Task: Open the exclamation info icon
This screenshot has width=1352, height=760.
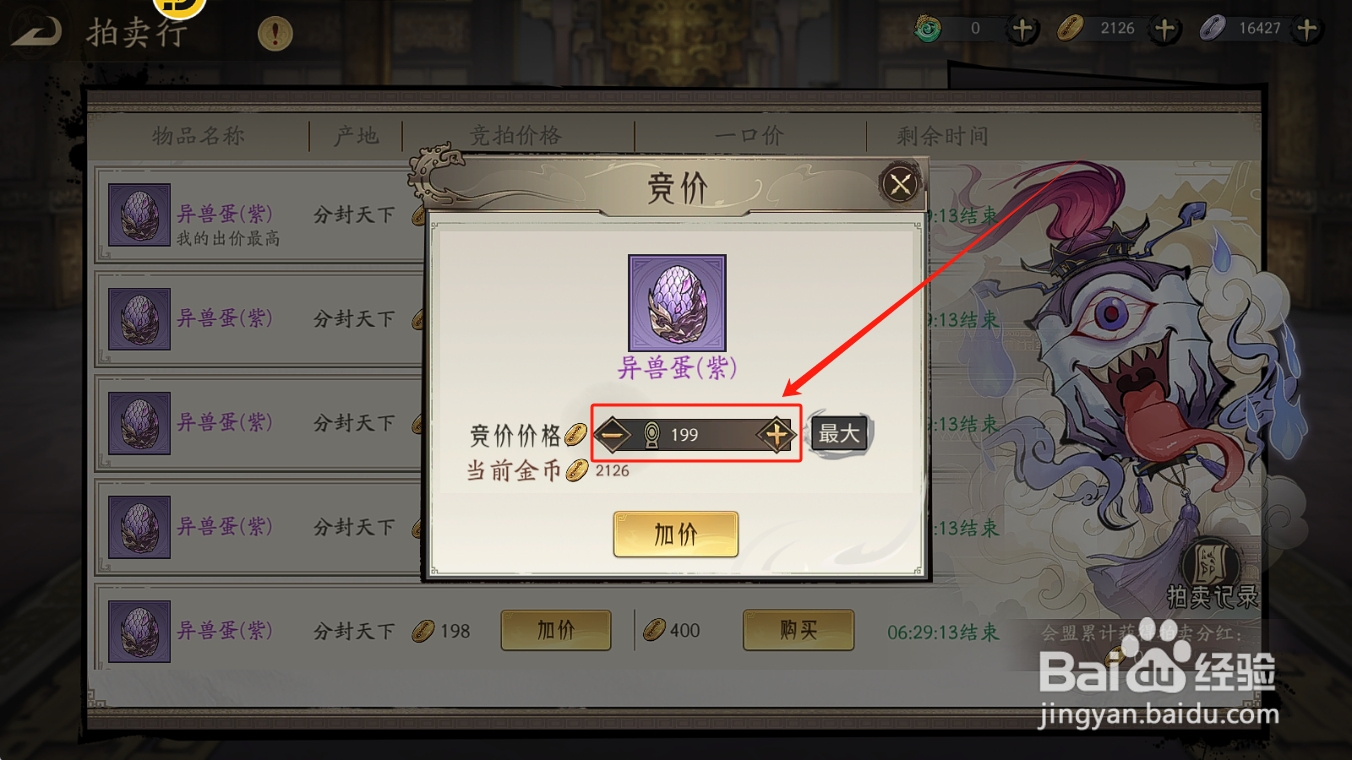Action: (275, 34)
